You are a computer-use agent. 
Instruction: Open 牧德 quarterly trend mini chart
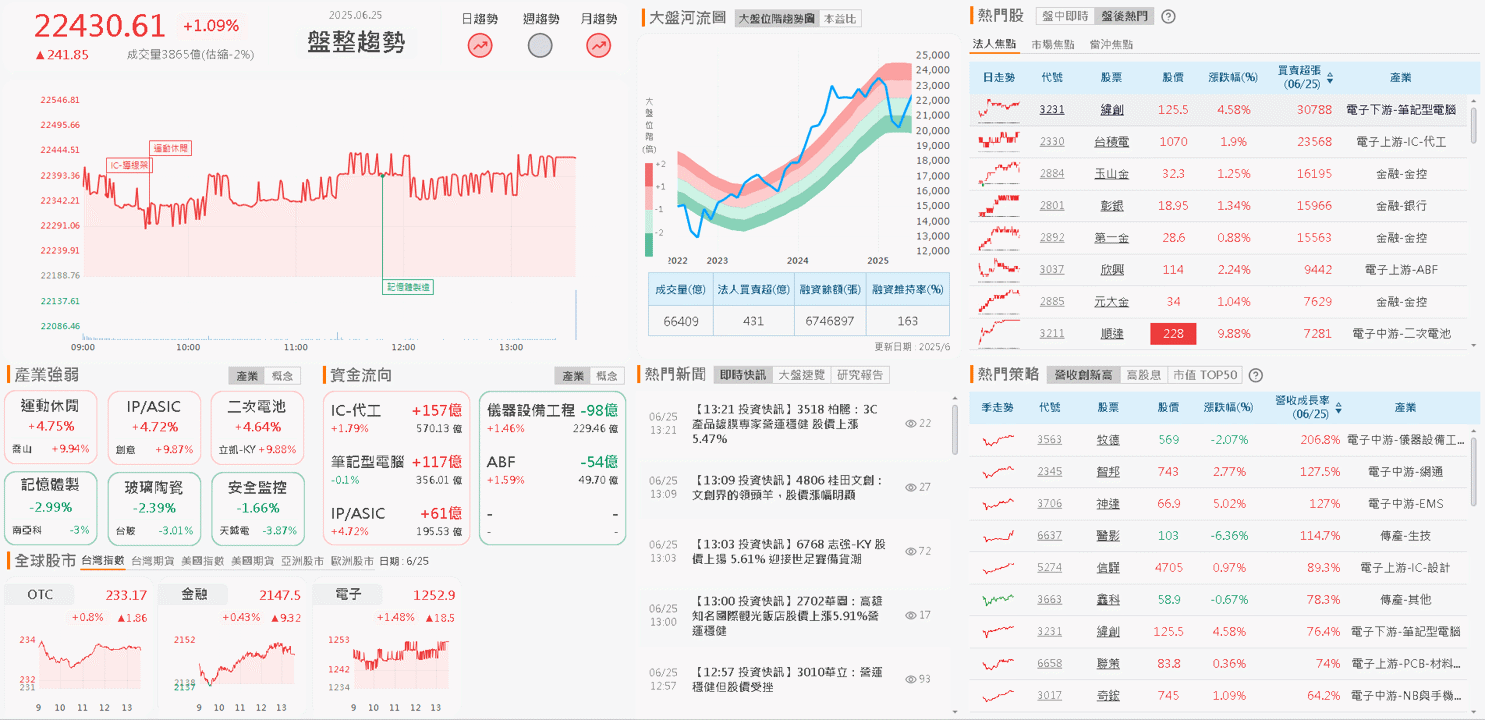999,439
